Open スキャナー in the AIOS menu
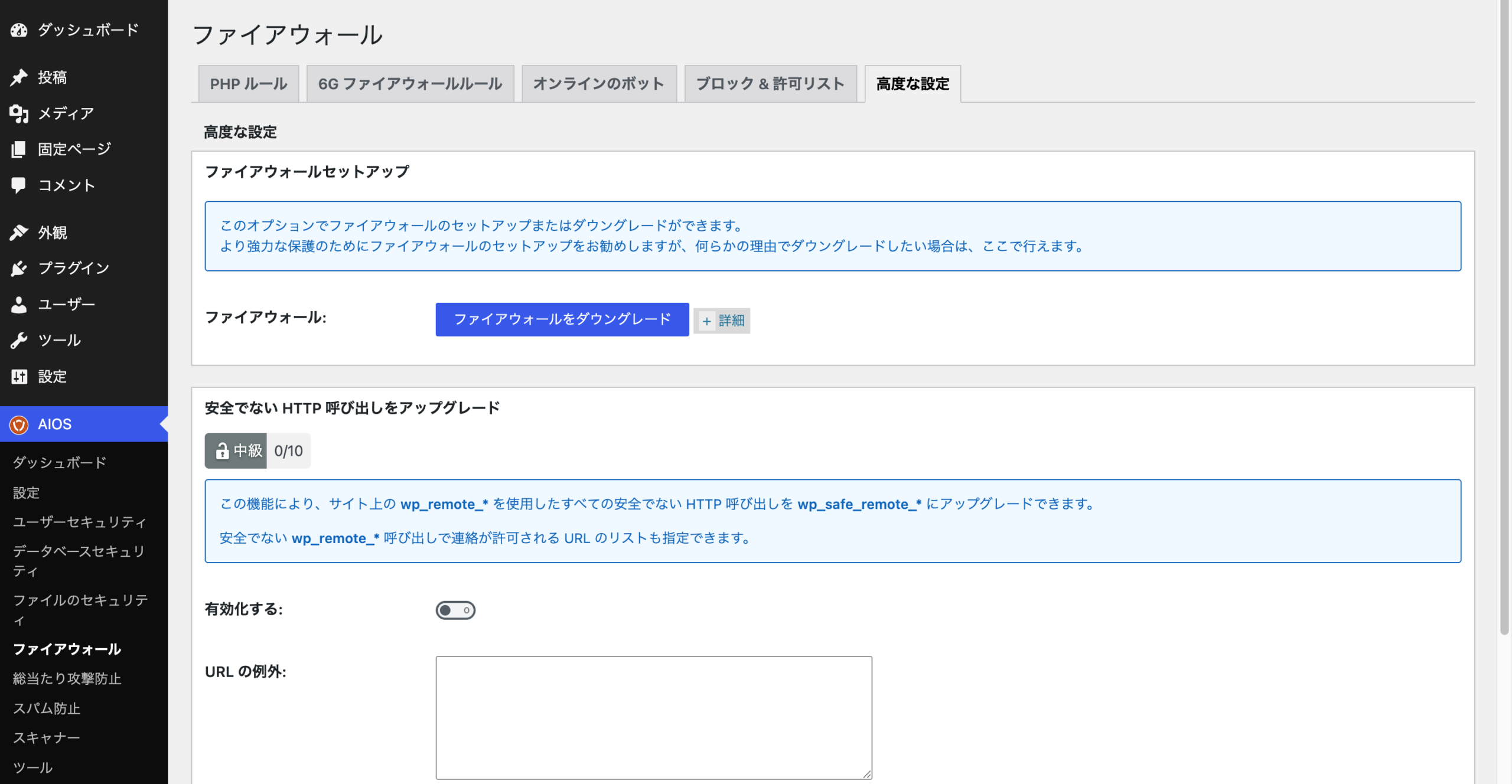 point(47,737)
